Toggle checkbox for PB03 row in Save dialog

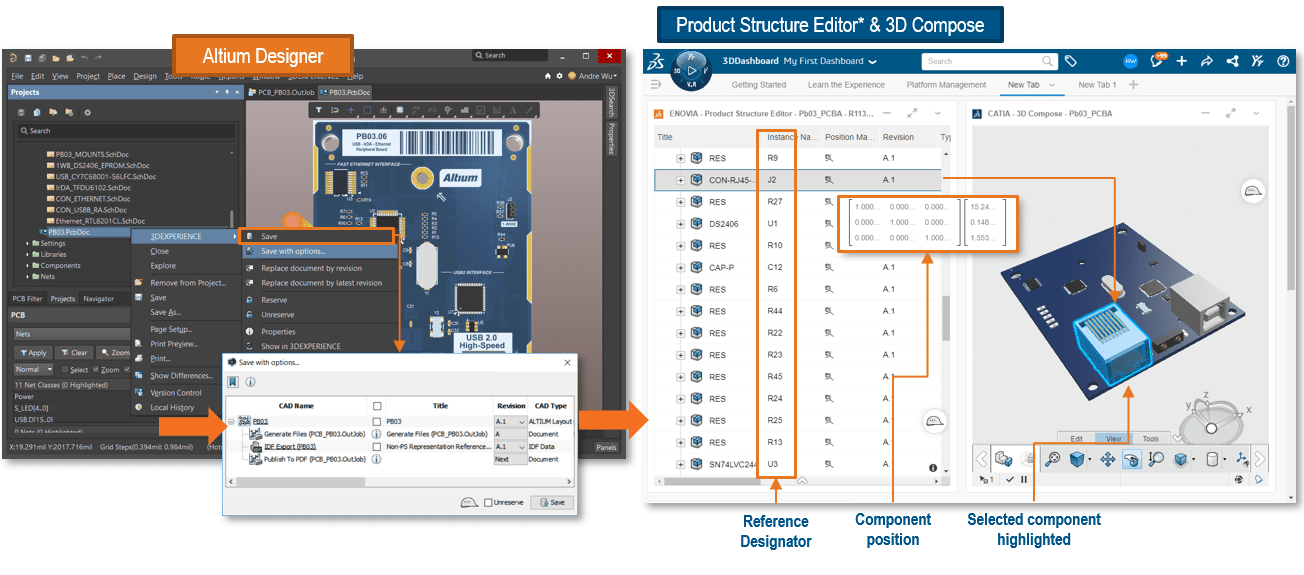pos(377,421)
